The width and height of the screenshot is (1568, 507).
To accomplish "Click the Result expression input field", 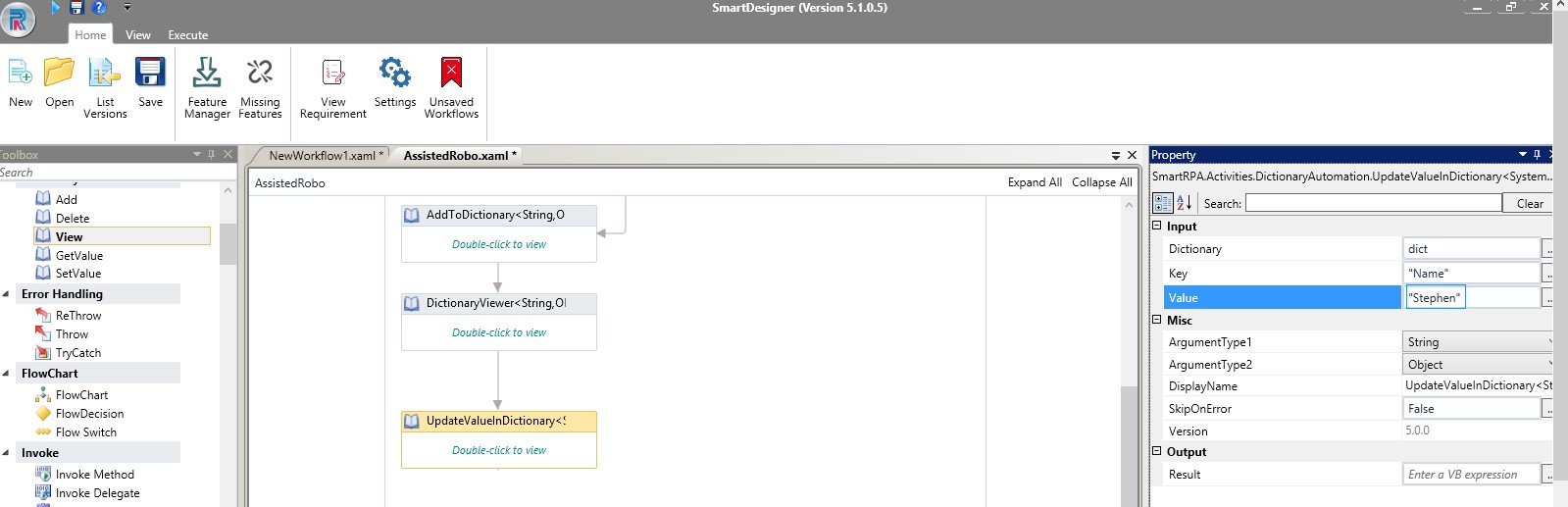I will tap(1471, 475).
